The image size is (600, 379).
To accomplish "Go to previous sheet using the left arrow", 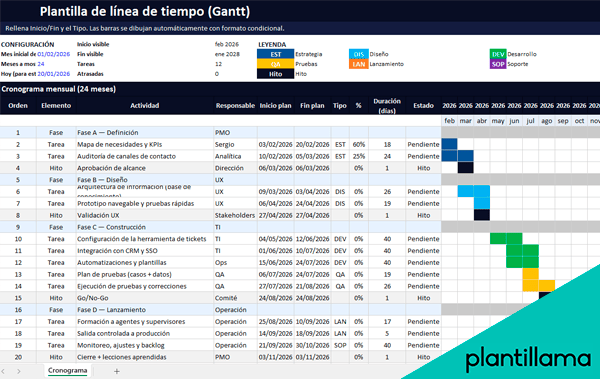I will pyautogui.click(x=3, y=371).
